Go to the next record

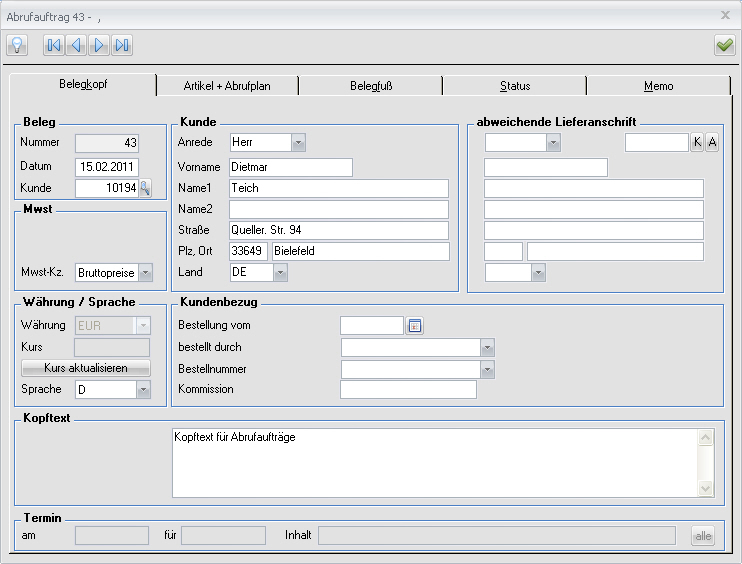tap(99, 45)
